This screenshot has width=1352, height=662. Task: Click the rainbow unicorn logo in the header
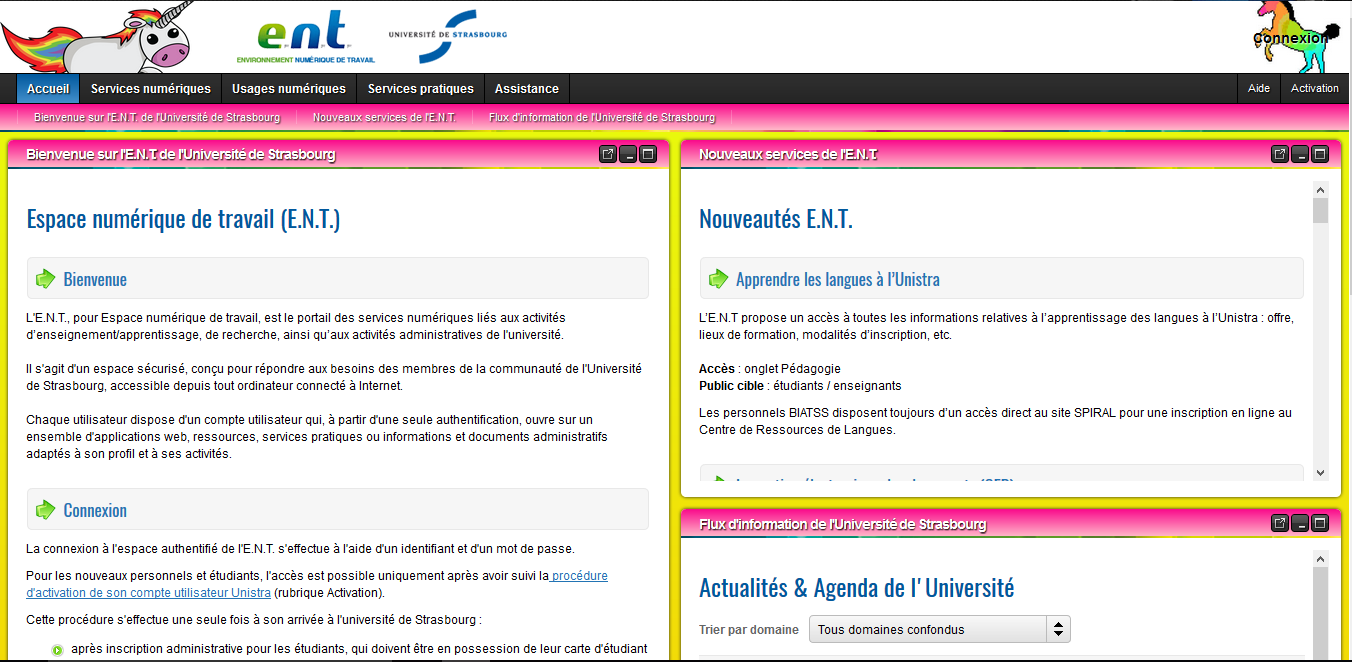95,38
